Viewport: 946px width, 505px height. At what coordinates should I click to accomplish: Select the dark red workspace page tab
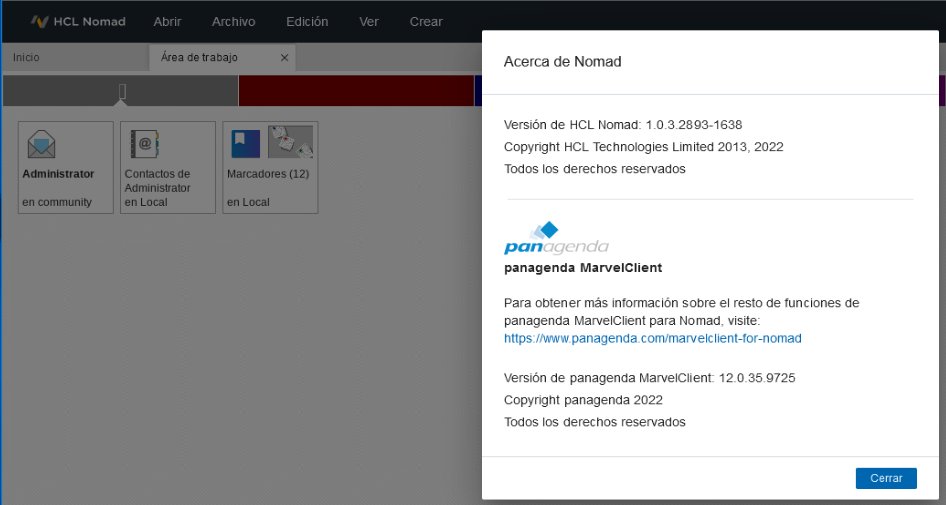(x=357, y=91)
